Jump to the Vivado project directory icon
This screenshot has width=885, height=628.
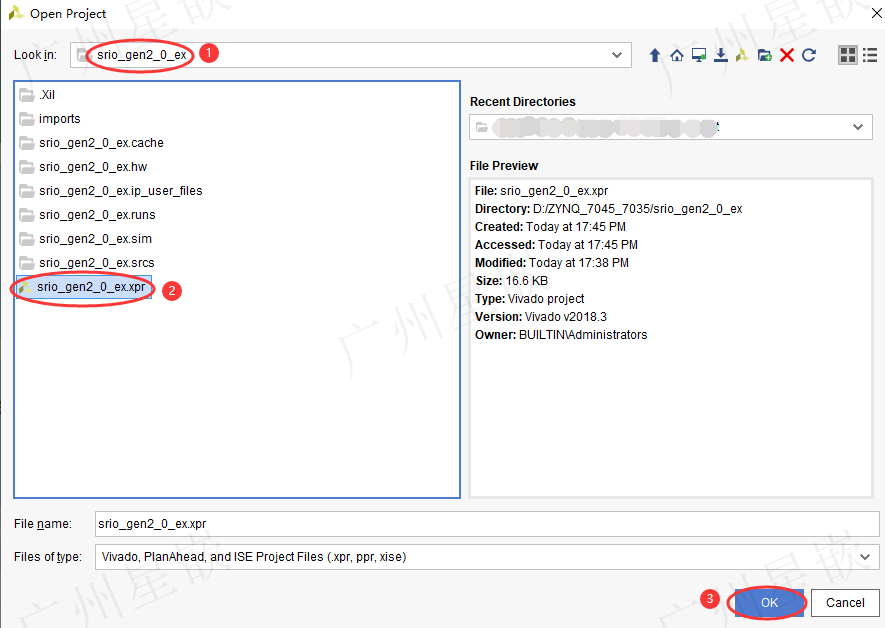point(742,55)
